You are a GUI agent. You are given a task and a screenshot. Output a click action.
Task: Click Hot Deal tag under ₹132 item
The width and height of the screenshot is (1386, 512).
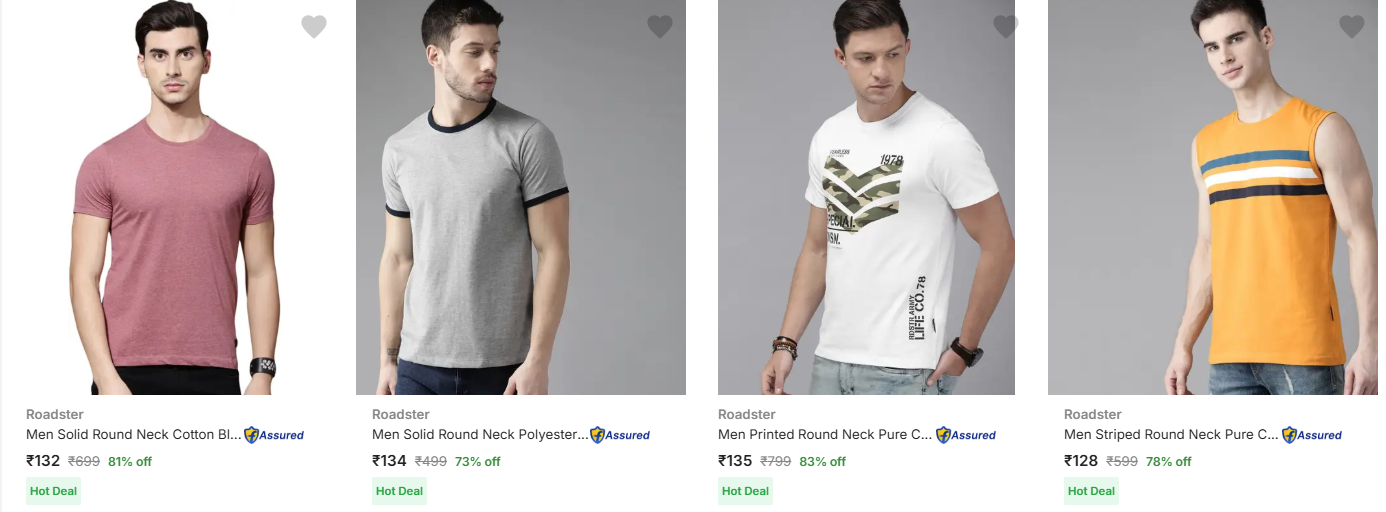tap(53, 491)
